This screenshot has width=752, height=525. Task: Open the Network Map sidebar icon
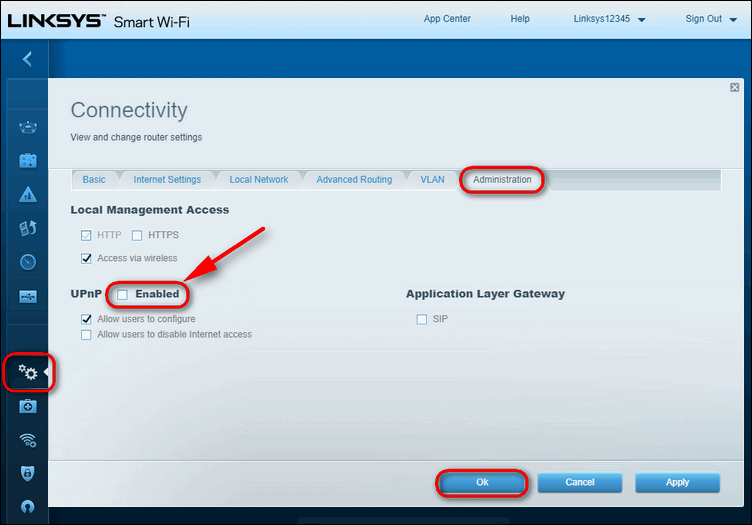click(28, 127)
